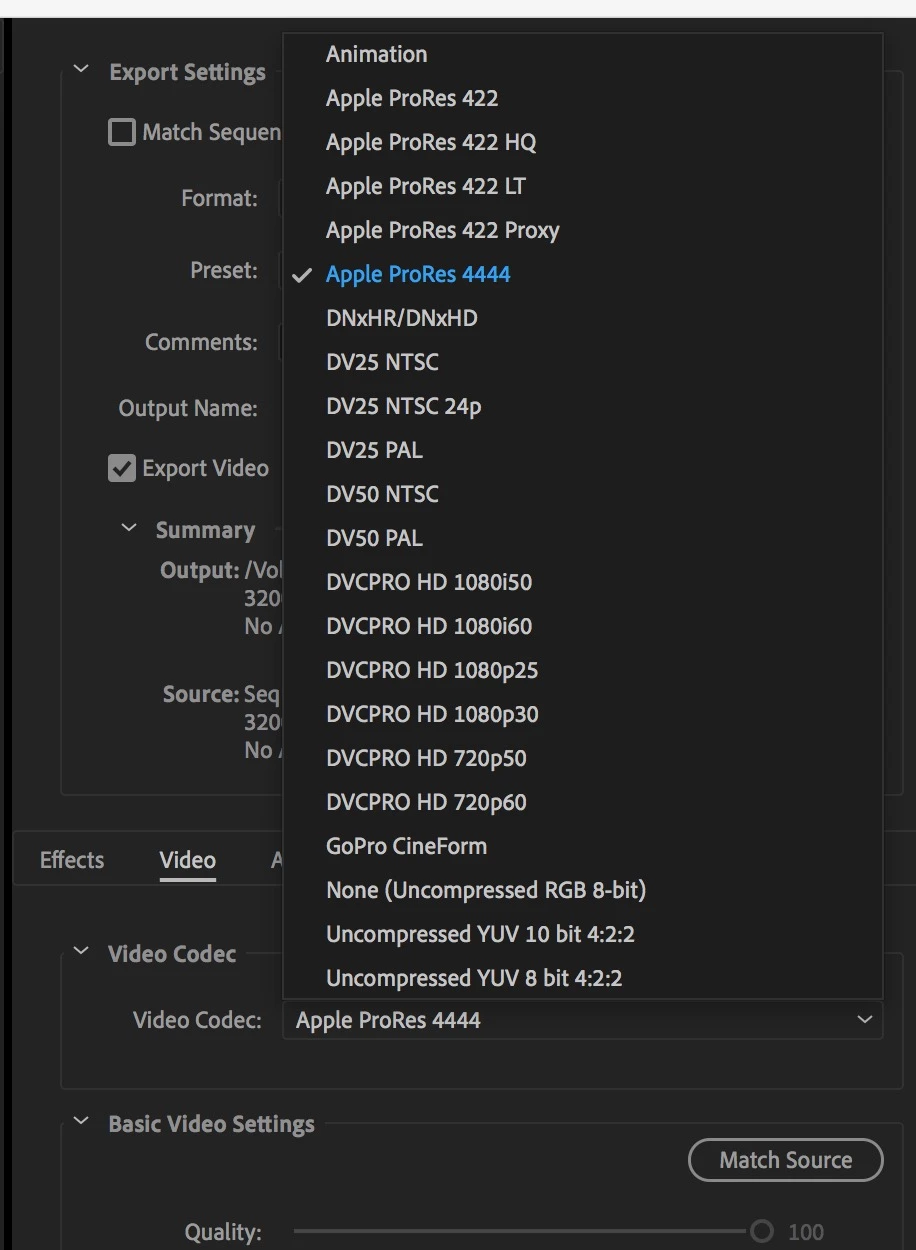The width and height of the screenshot is (916, 1250).
Task: Collapse the Video Codec section
Action: (x=81, y=952)
